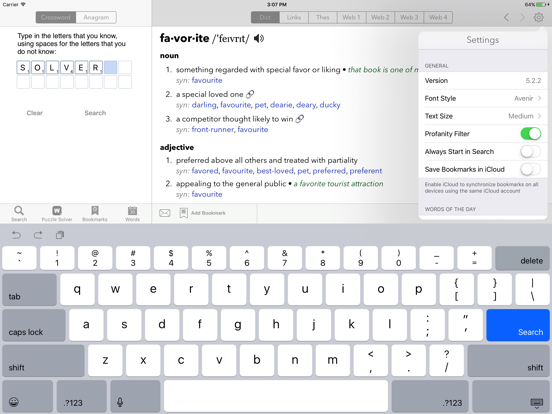The image size is (552, 414).
Task: Open the 'ducky' synonym link
Action: pos(330,105)
